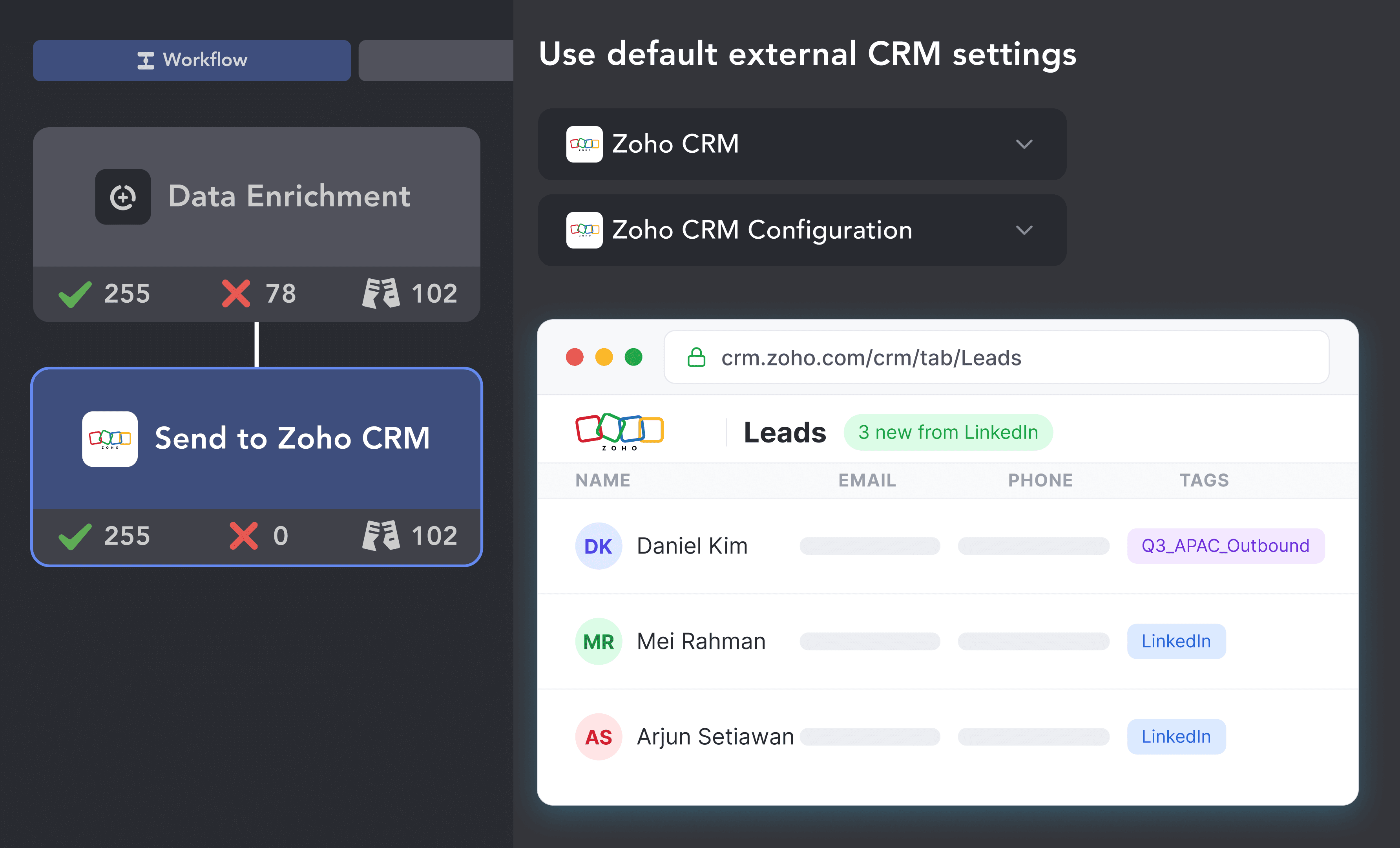Click the Zoho logo on Send to Zoho CRM node
Image resolution: width=1400 pixels, height=848 pixels.
click(110, 439)
